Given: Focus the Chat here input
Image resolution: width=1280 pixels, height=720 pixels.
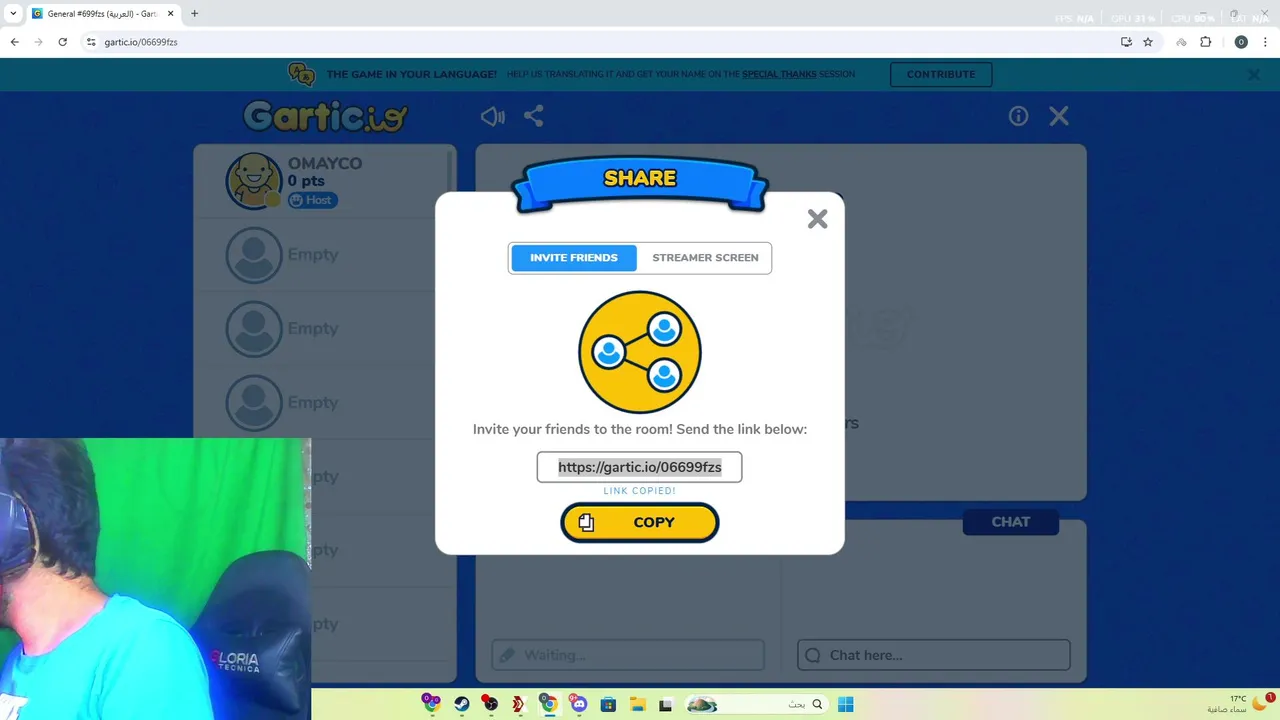Looking at the screenshot, I should pyautogui.click(x=934, y=655).
